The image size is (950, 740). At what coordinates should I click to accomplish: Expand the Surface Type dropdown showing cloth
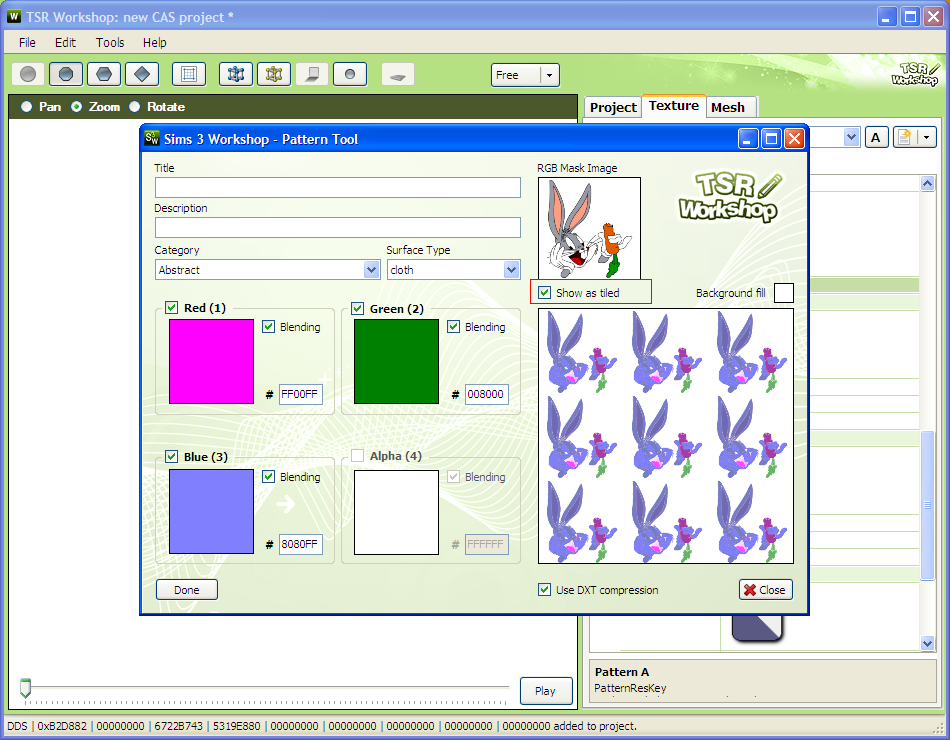511,270
